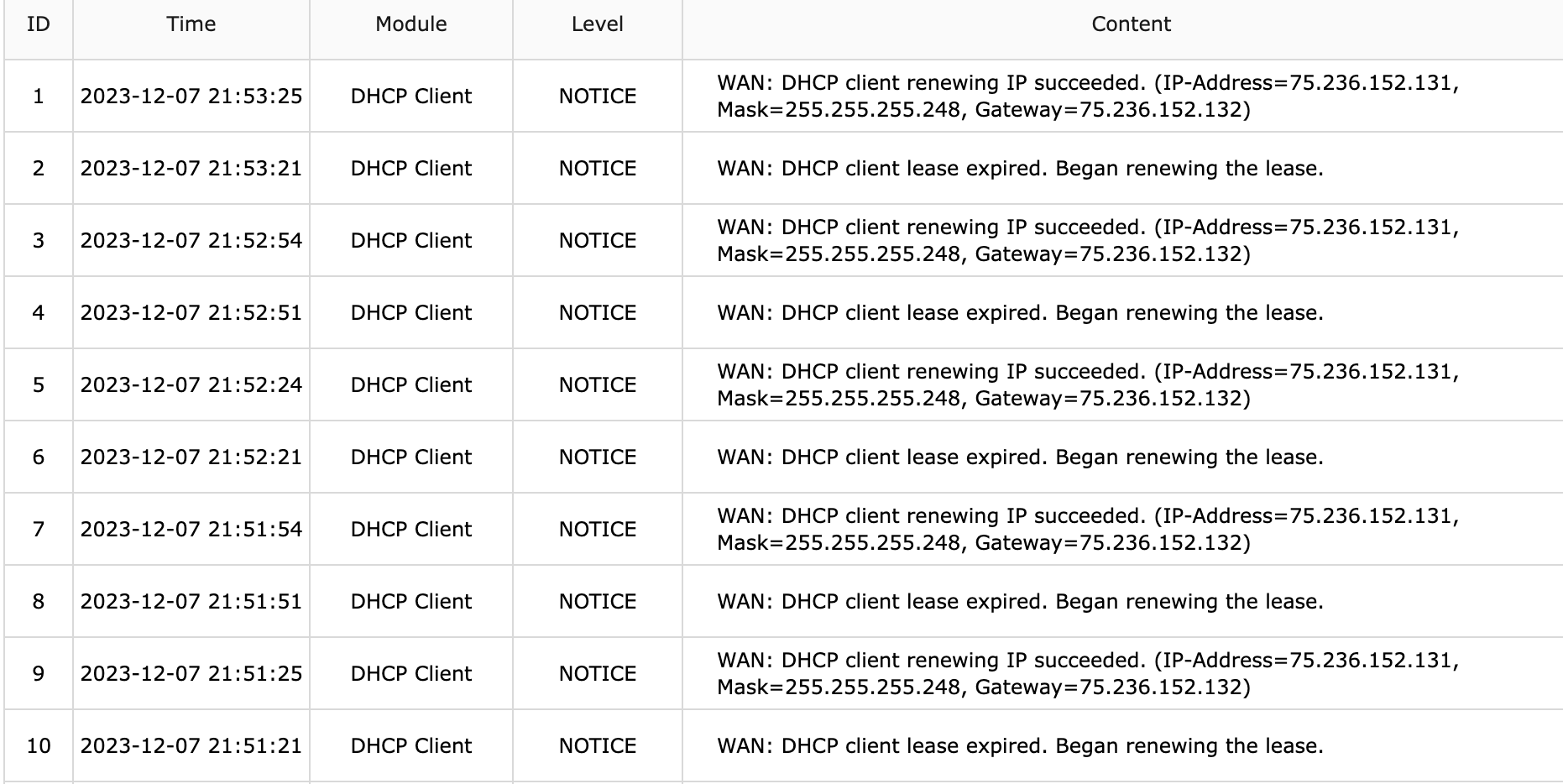
Task: Click log entry ID 8
Action: coord(39,602)
